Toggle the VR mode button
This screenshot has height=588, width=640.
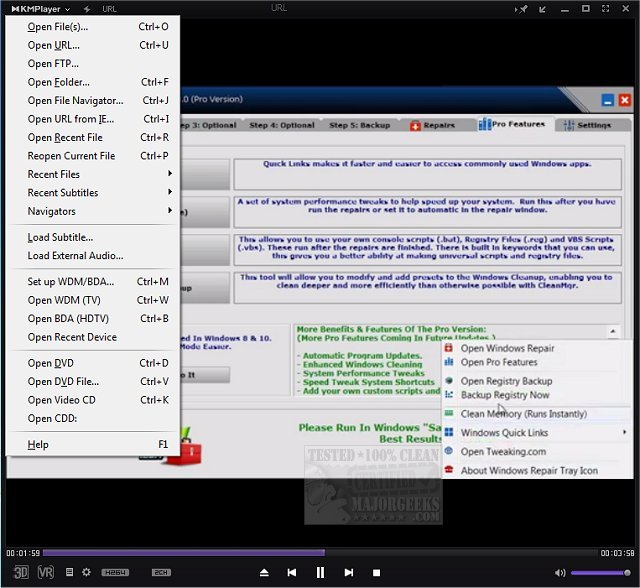tap(45, 572)
